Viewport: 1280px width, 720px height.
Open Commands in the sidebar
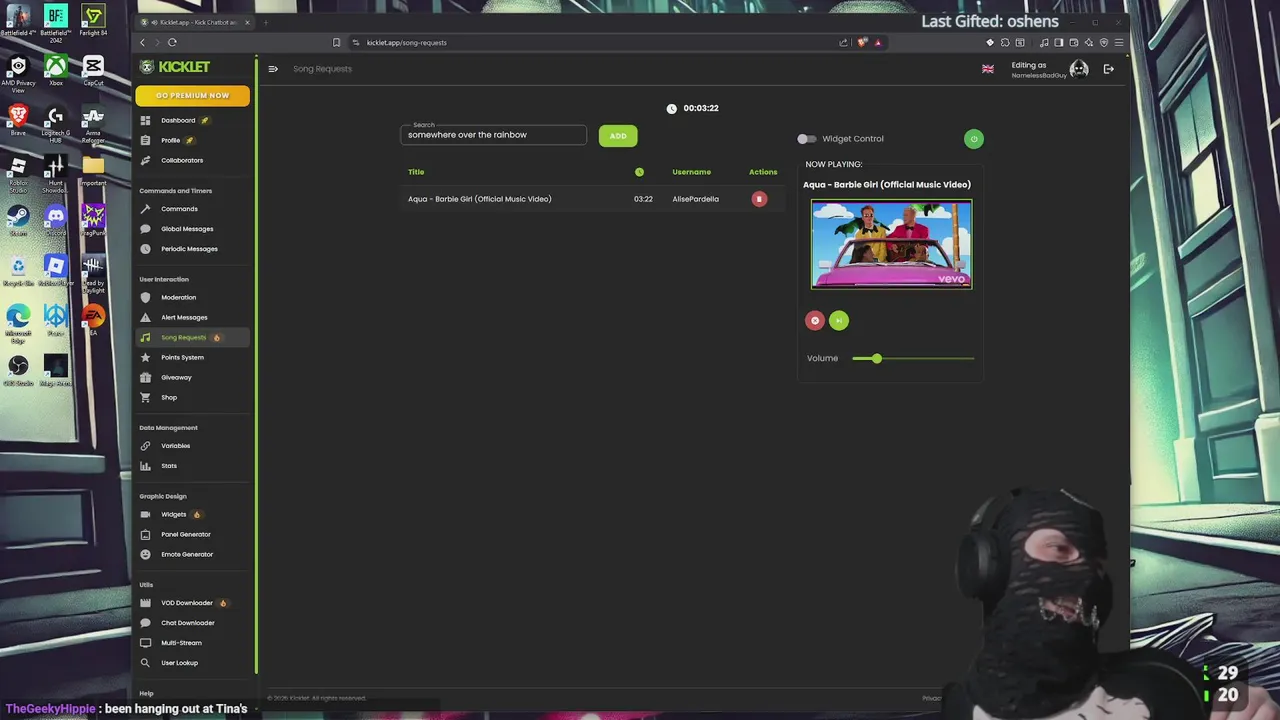tap(179, 209)
